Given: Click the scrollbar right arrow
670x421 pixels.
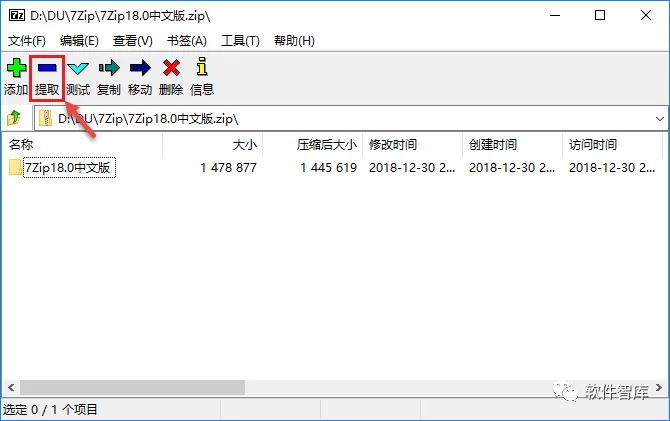Looking at the screenshot, I should tap(658, 388).
